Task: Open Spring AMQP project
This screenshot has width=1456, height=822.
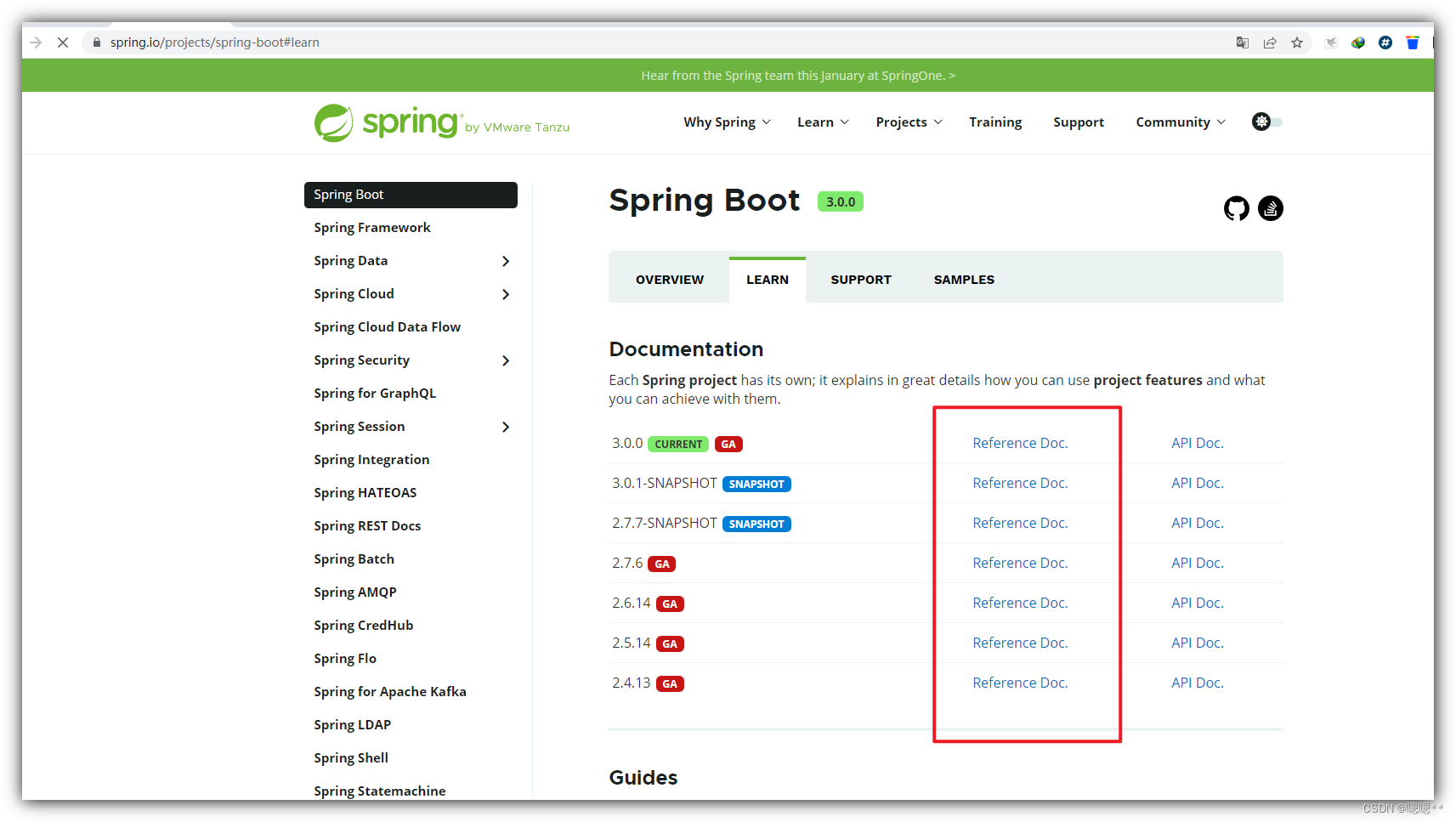Action: (355, 592)
